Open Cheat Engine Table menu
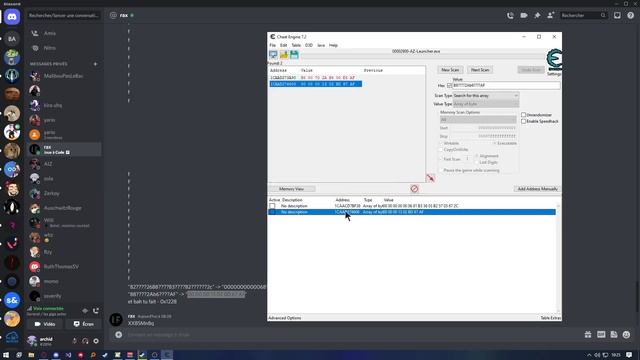 pyautogui.click(x=296, y=45)
